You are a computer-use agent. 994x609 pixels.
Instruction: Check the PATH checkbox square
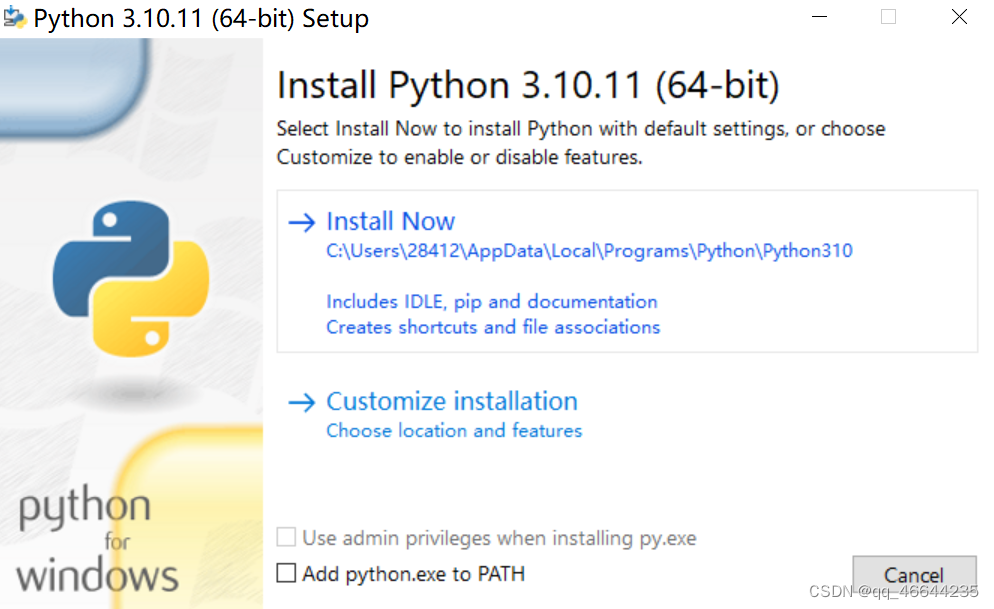[287, 574]
